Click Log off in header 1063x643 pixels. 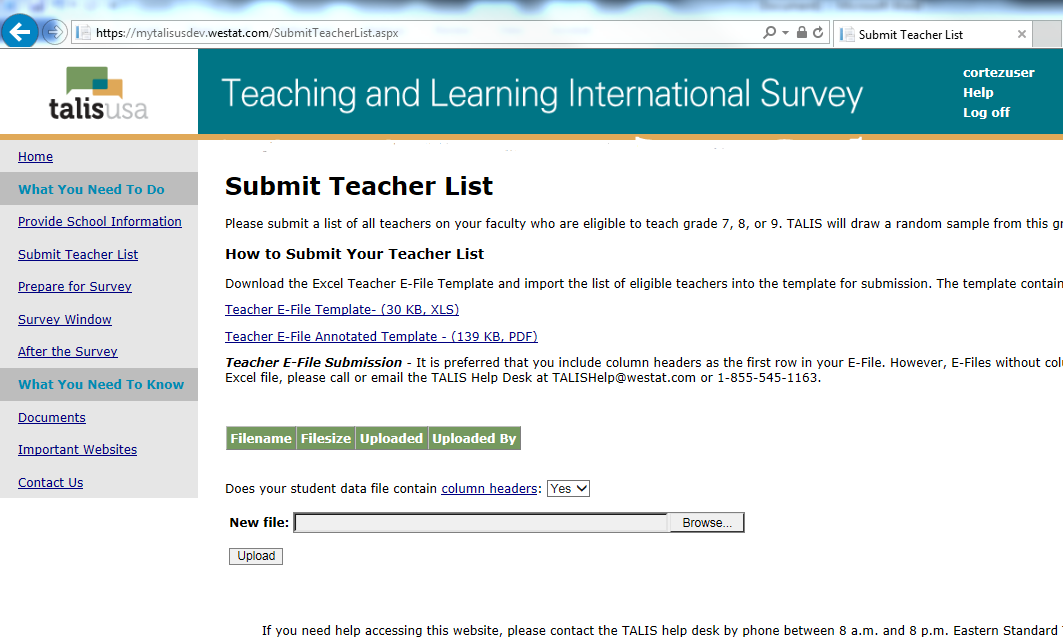click(986, 113)
